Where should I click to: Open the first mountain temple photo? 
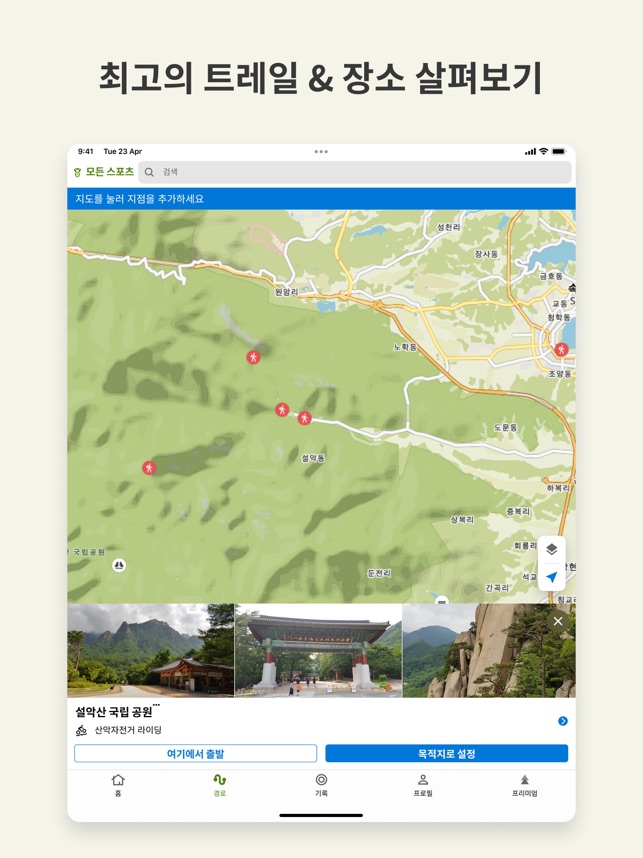(x=150, y=650)
